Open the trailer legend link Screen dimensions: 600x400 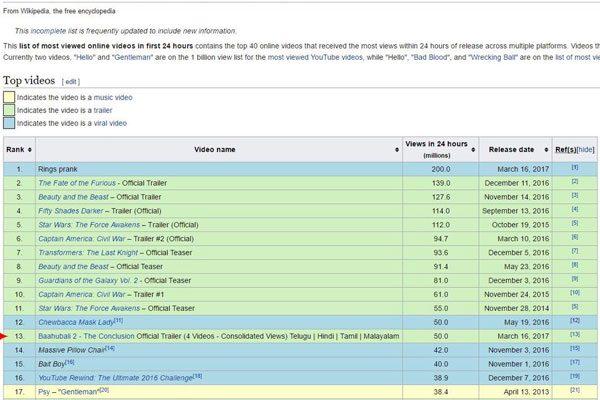103,110
